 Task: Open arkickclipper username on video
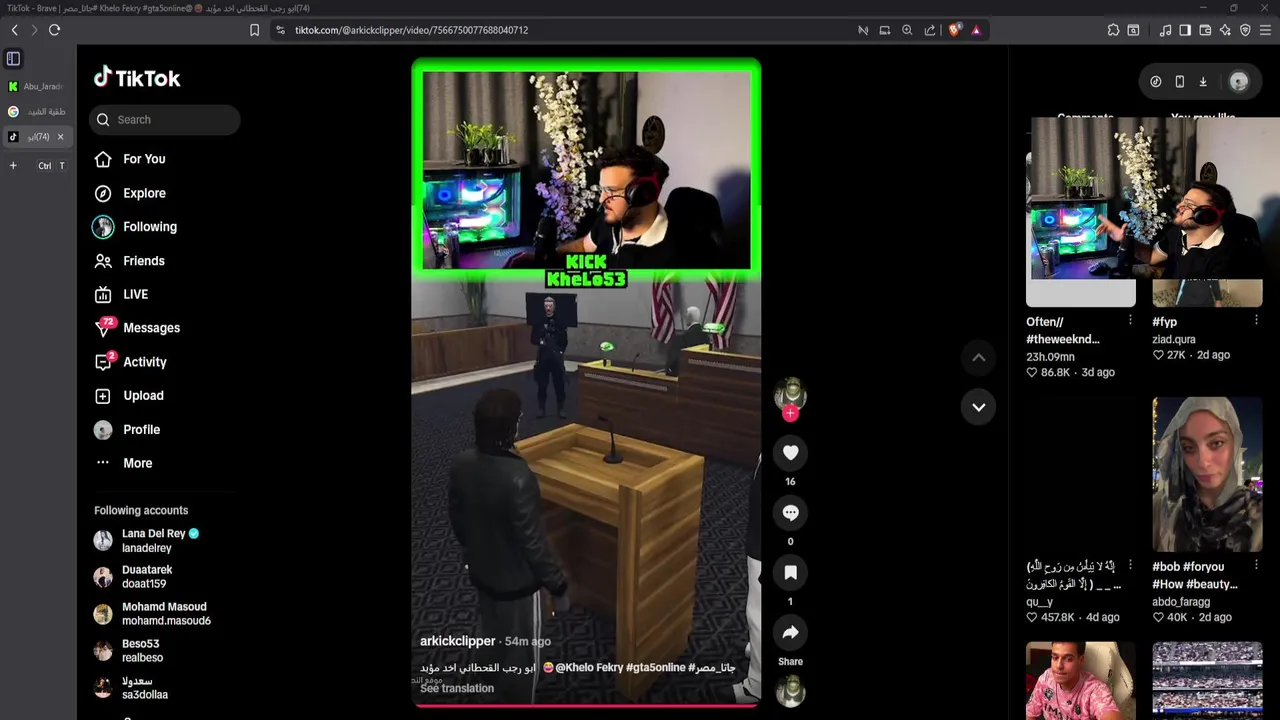[x=457, y=641]
